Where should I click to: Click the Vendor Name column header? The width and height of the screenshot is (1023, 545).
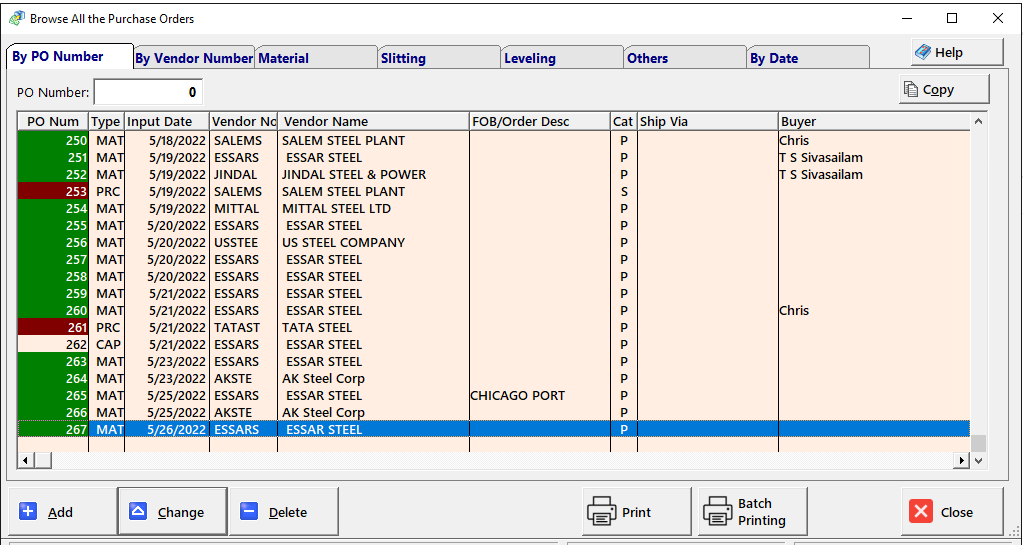[x=373, y=121]
